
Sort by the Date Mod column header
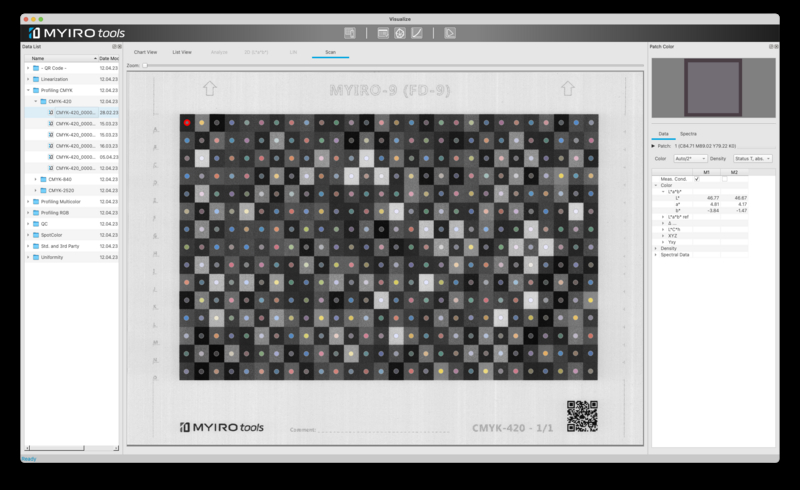[x=109, y=59]
